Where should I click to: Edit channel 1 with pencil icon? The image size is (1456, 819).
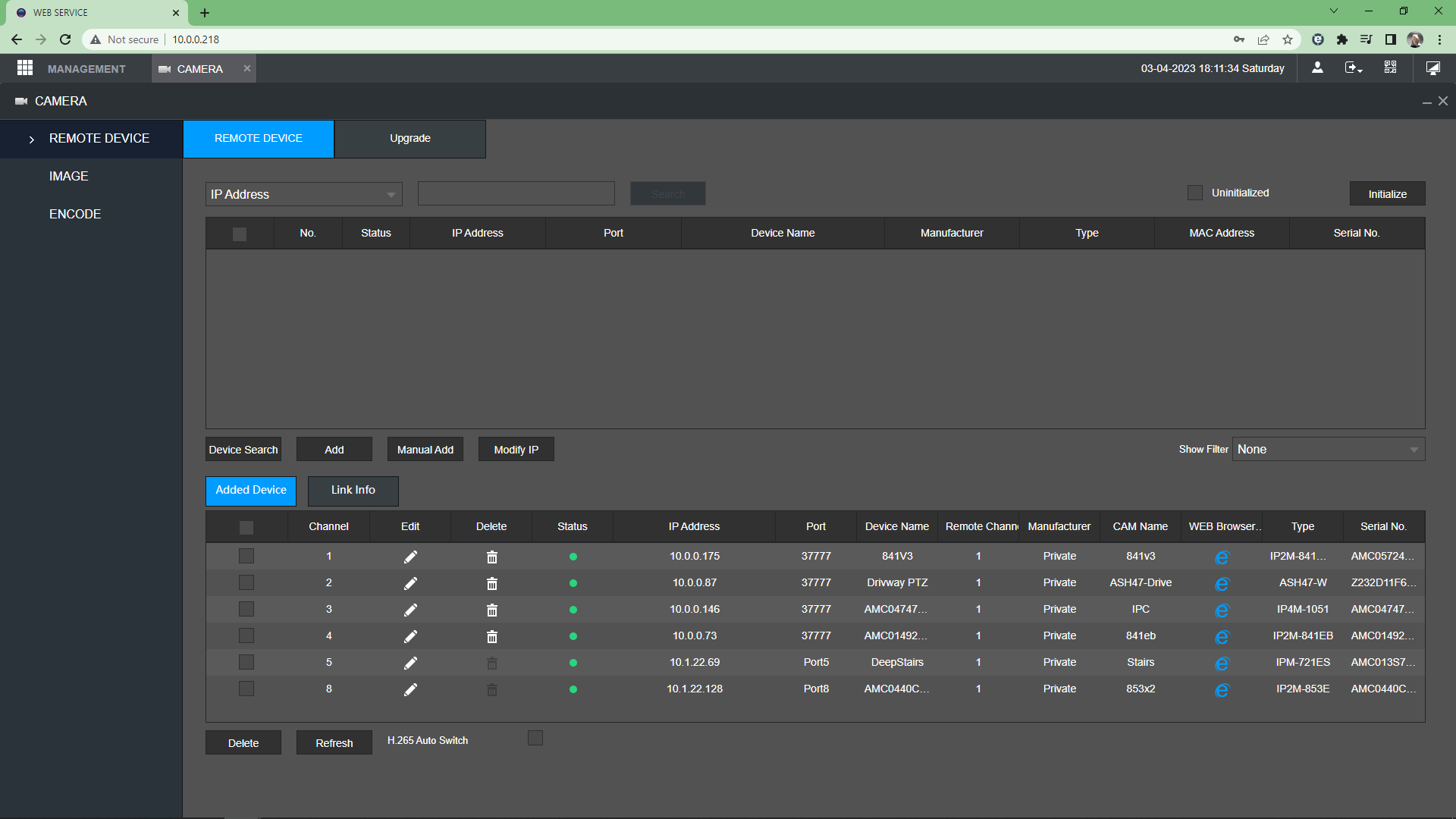tap(410, 557)
